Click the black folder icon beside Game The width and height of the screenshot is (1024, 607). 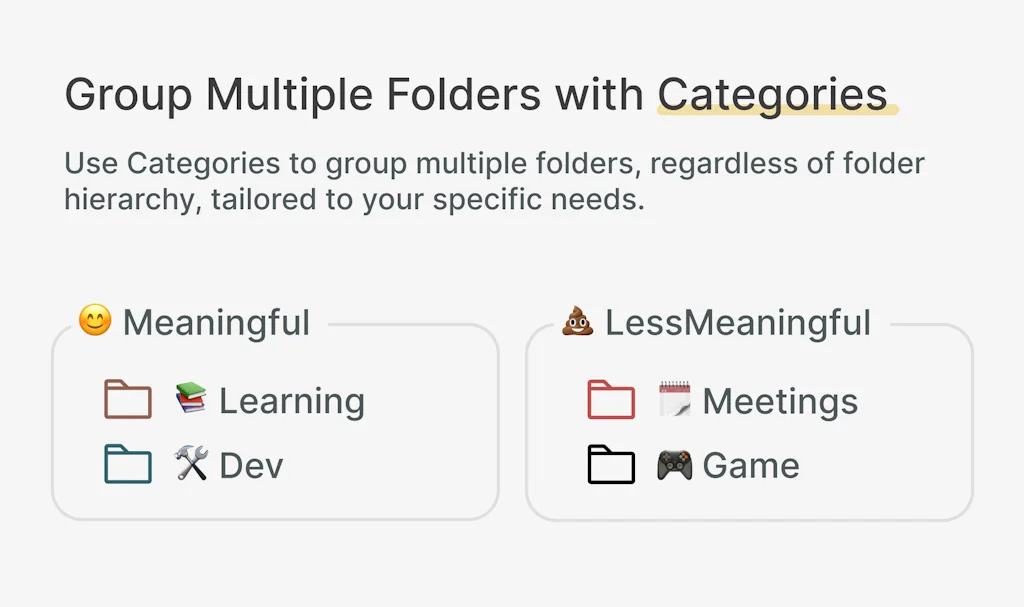click(611, 465)
